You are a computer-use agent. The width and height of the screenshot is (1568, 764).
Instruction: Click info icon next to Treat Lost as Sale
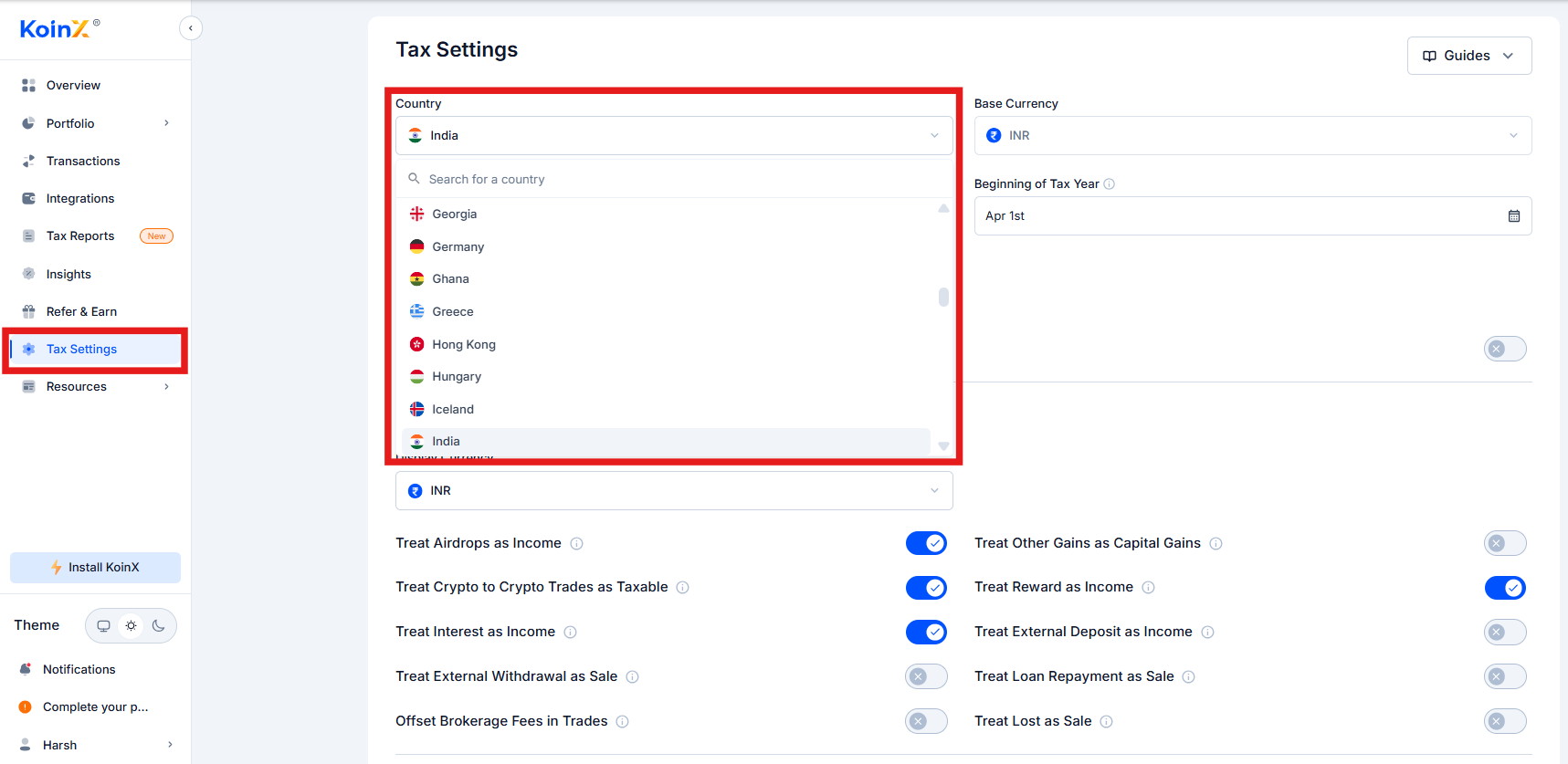coord(1106,722)
